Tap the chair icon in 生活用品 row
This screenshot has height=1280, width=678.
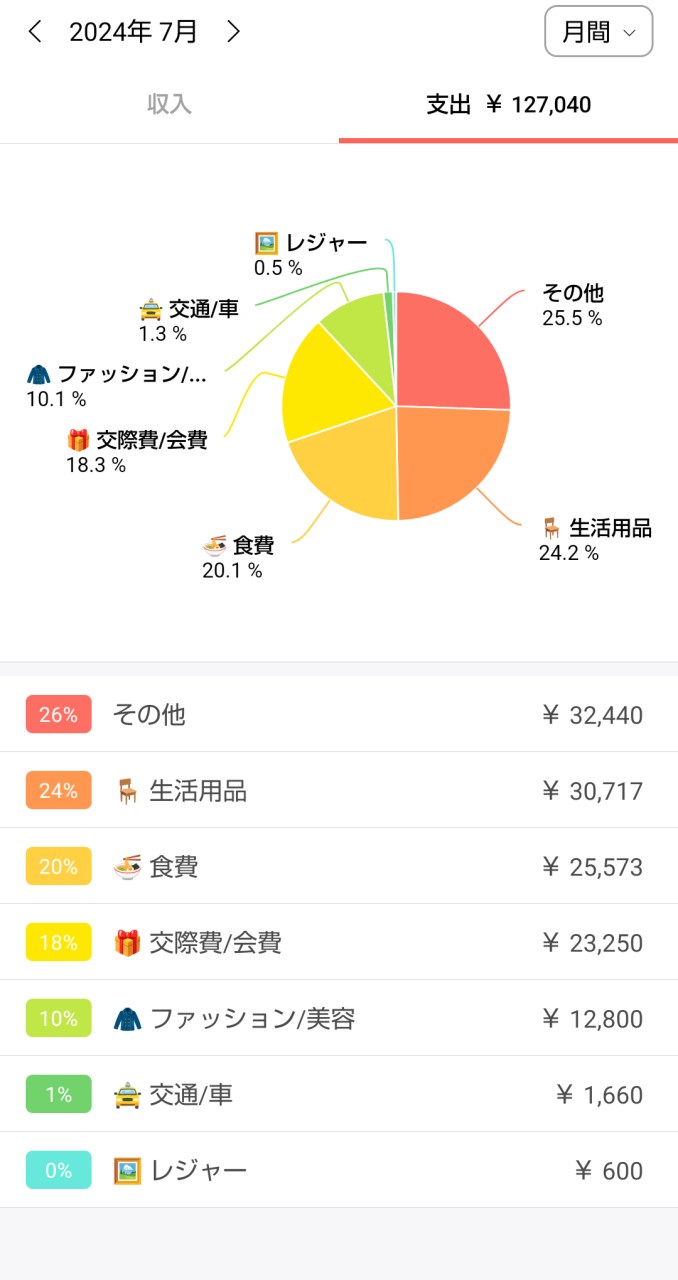pos(127,791)
